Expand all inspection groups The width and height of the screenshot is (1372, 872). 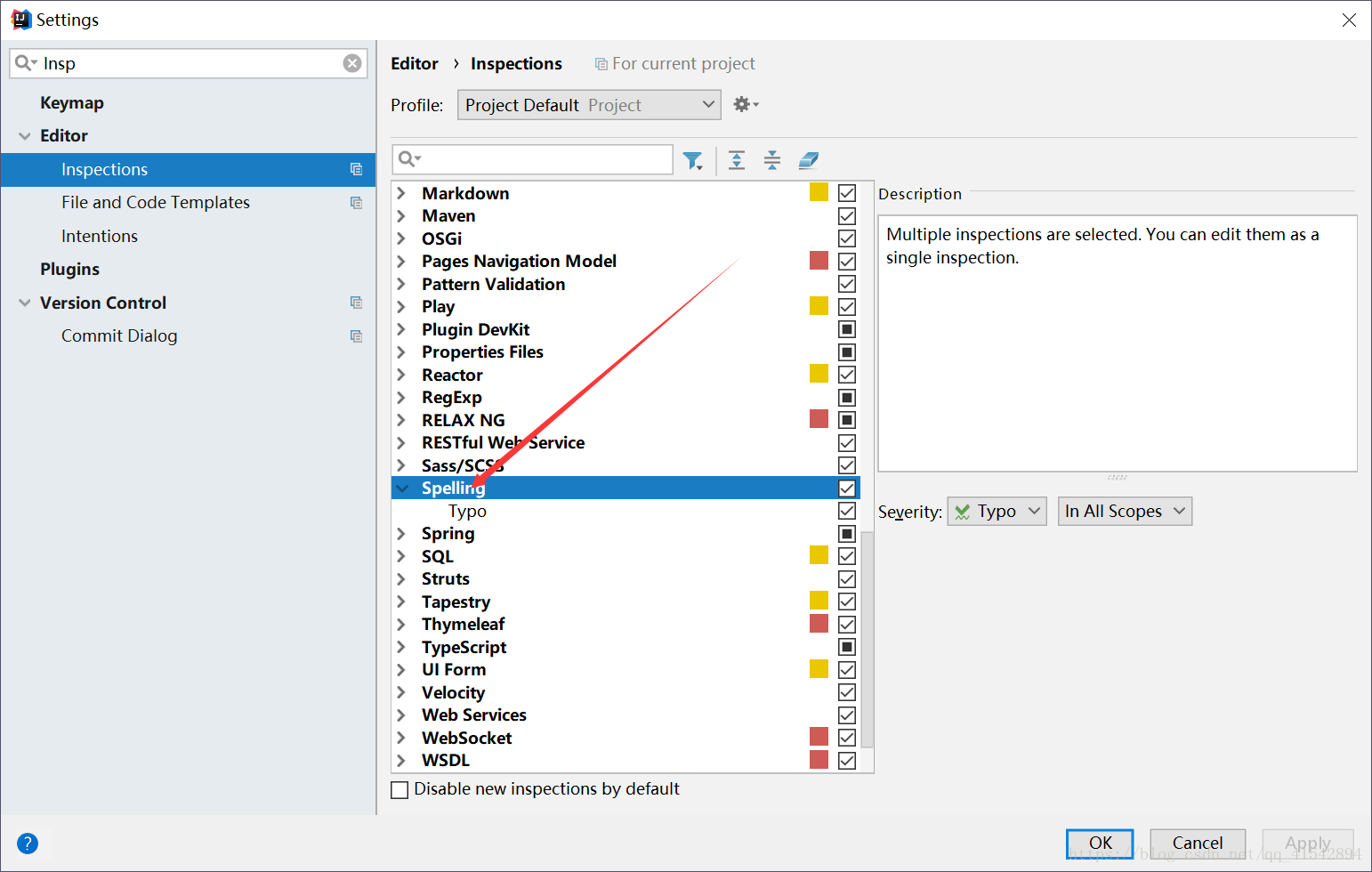737,160
